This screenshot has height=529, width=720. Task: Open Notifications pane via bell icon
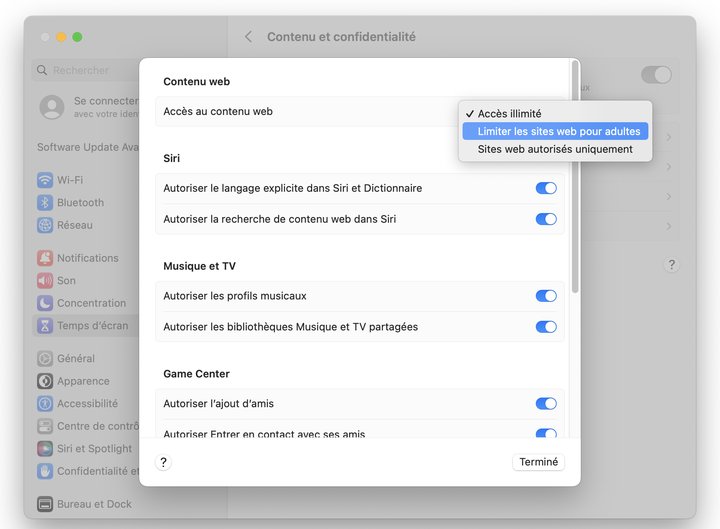(45, 258)
